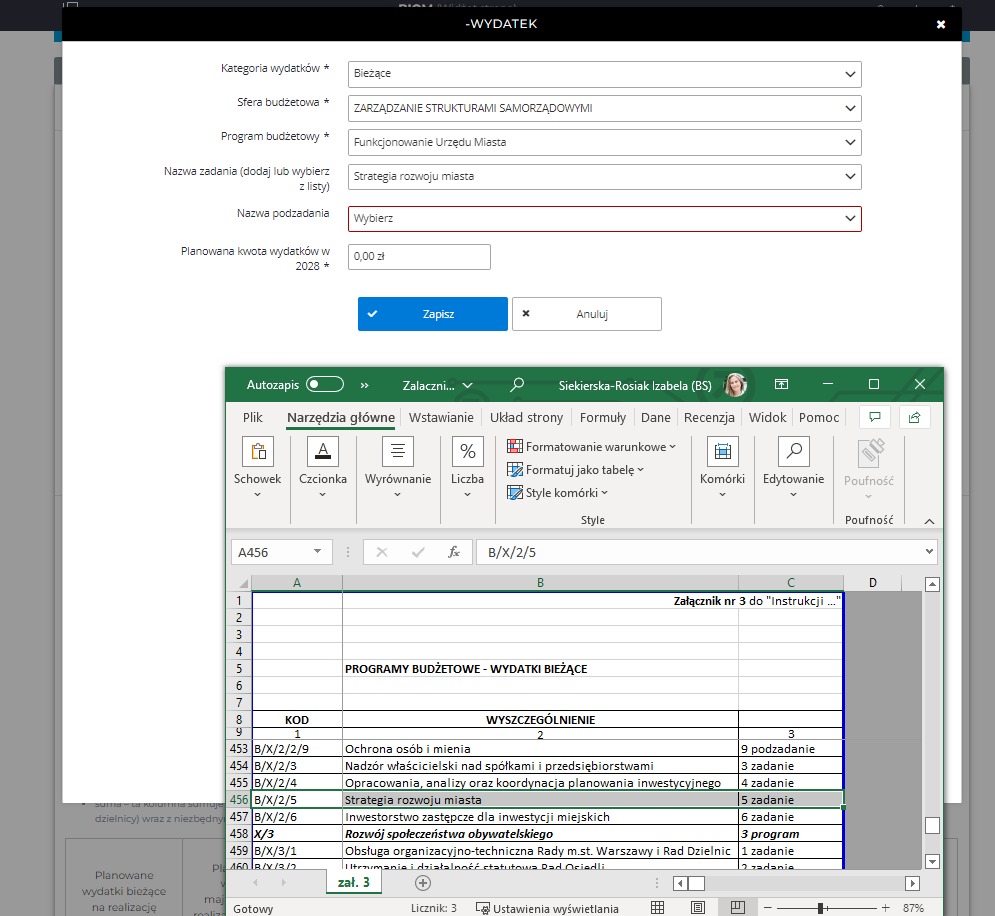
Task: Click the Komórki cells icon
Action: [722, 453]
